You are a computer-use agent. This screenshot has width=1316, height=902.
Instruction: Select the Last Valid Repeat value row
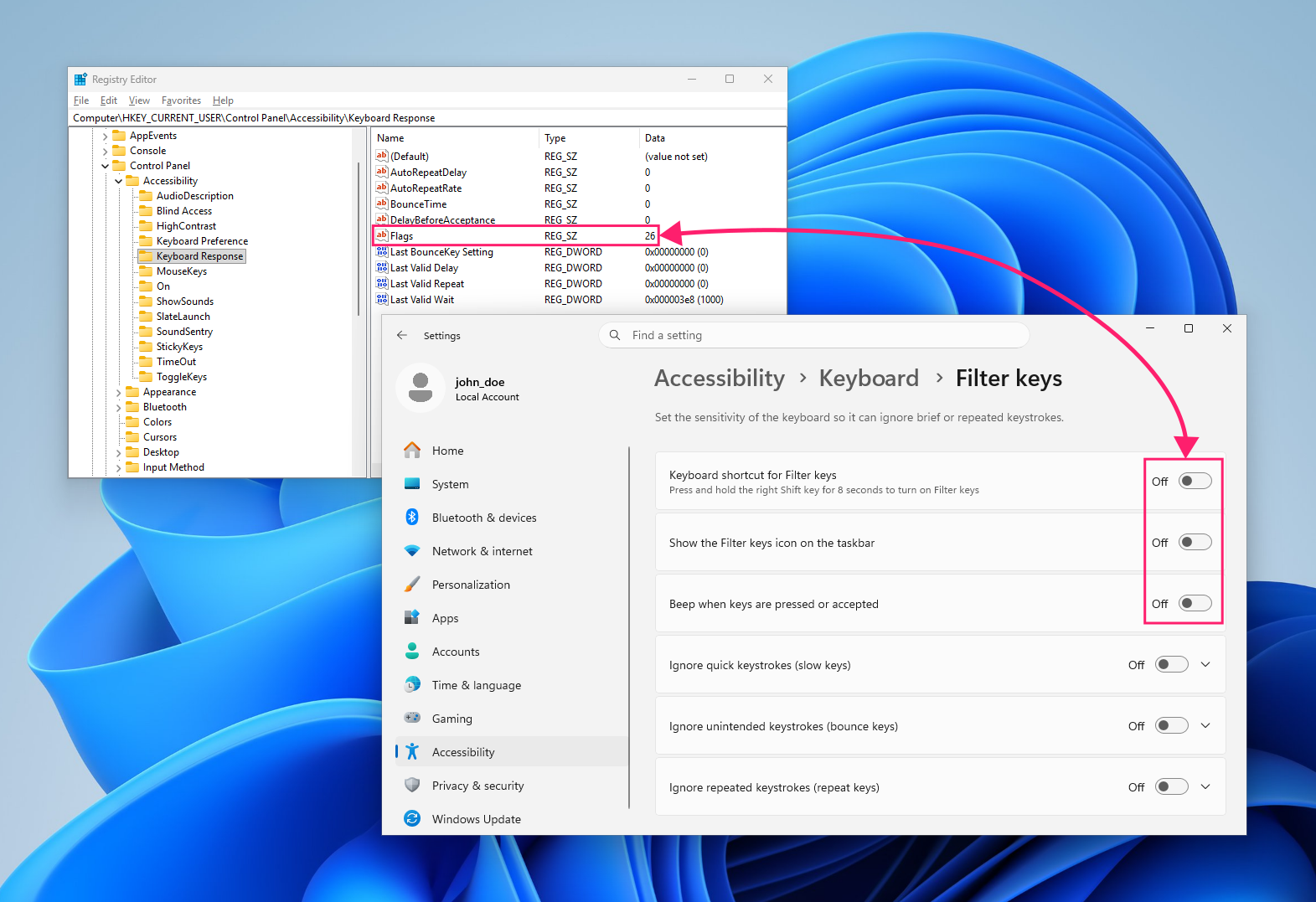578,283
